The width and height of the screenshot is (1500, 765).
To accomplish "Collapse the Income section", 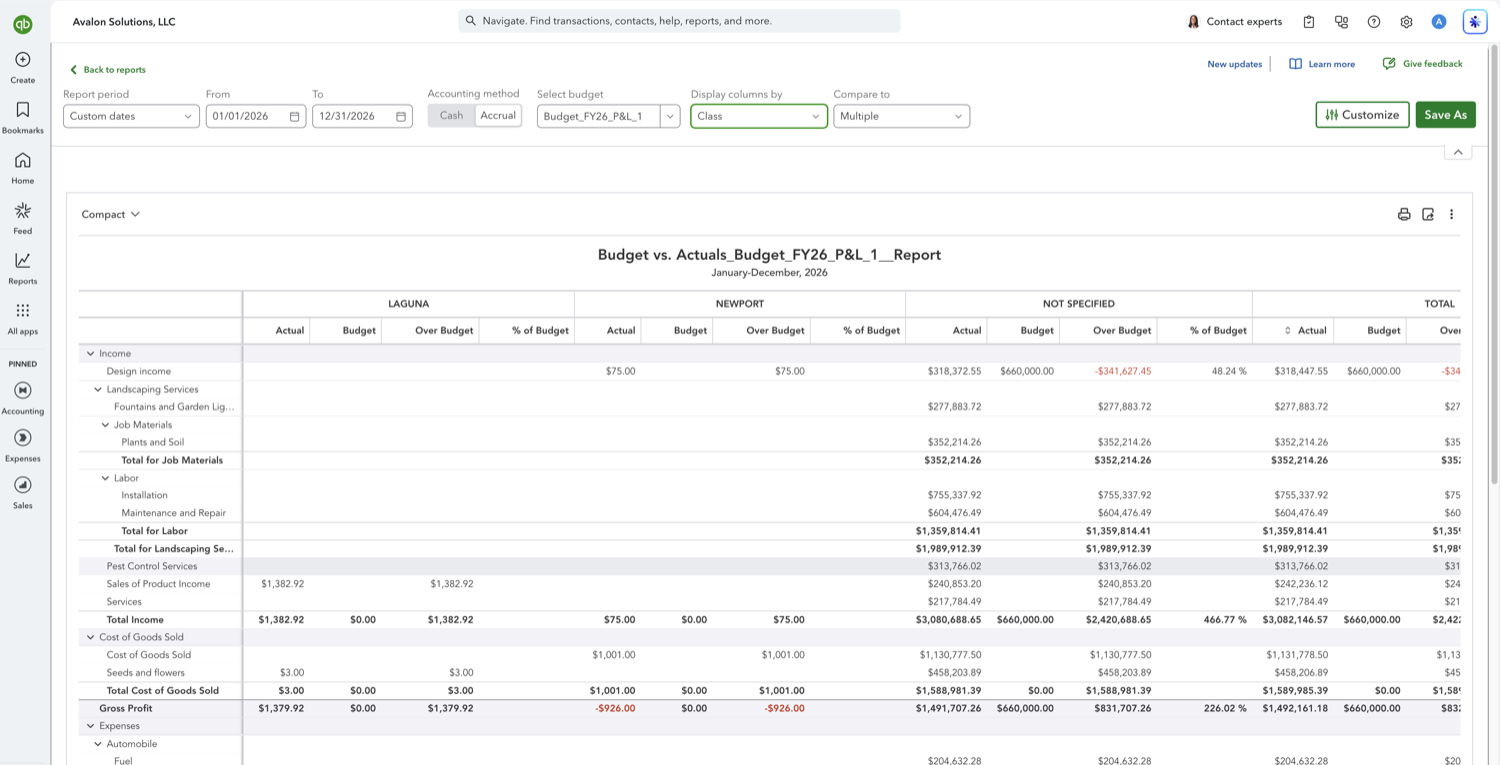I will (90, 354).
